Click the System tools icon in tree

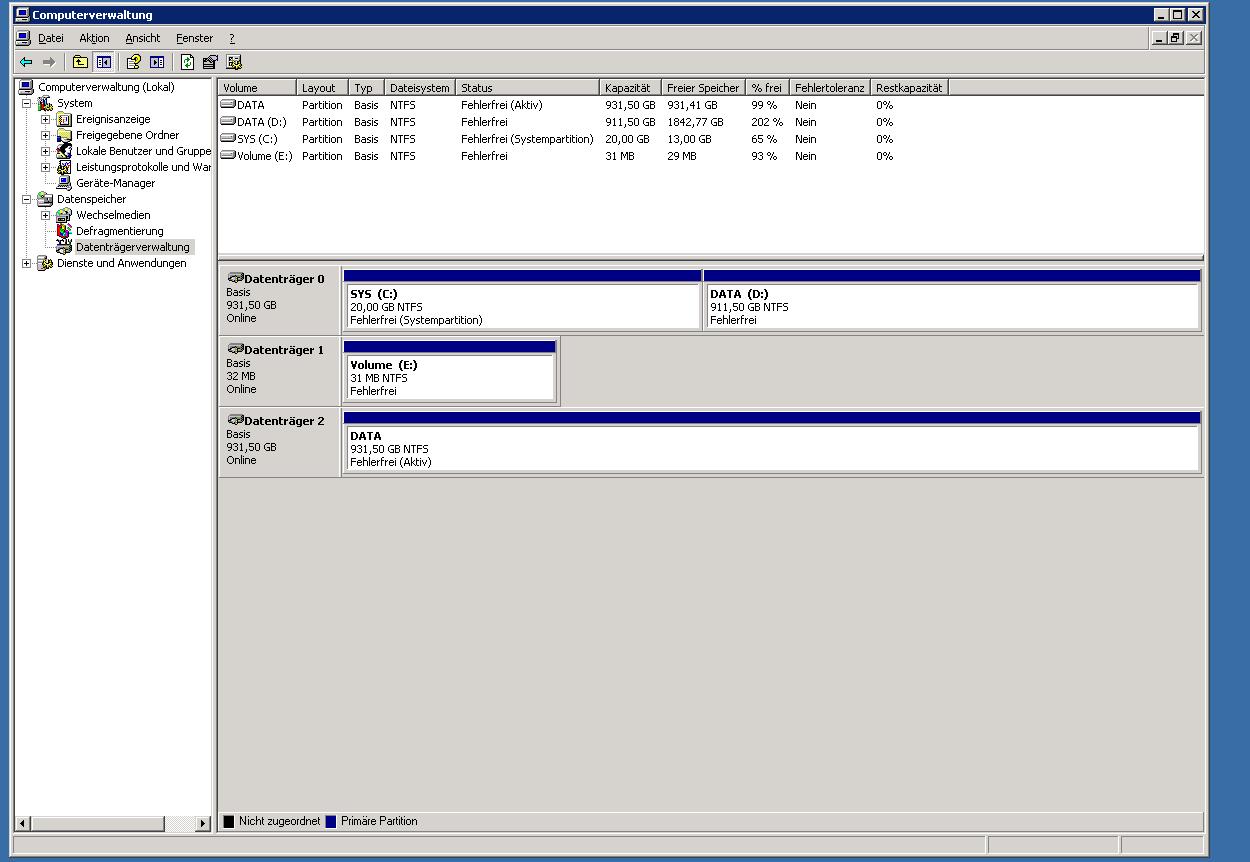[45, 103]
